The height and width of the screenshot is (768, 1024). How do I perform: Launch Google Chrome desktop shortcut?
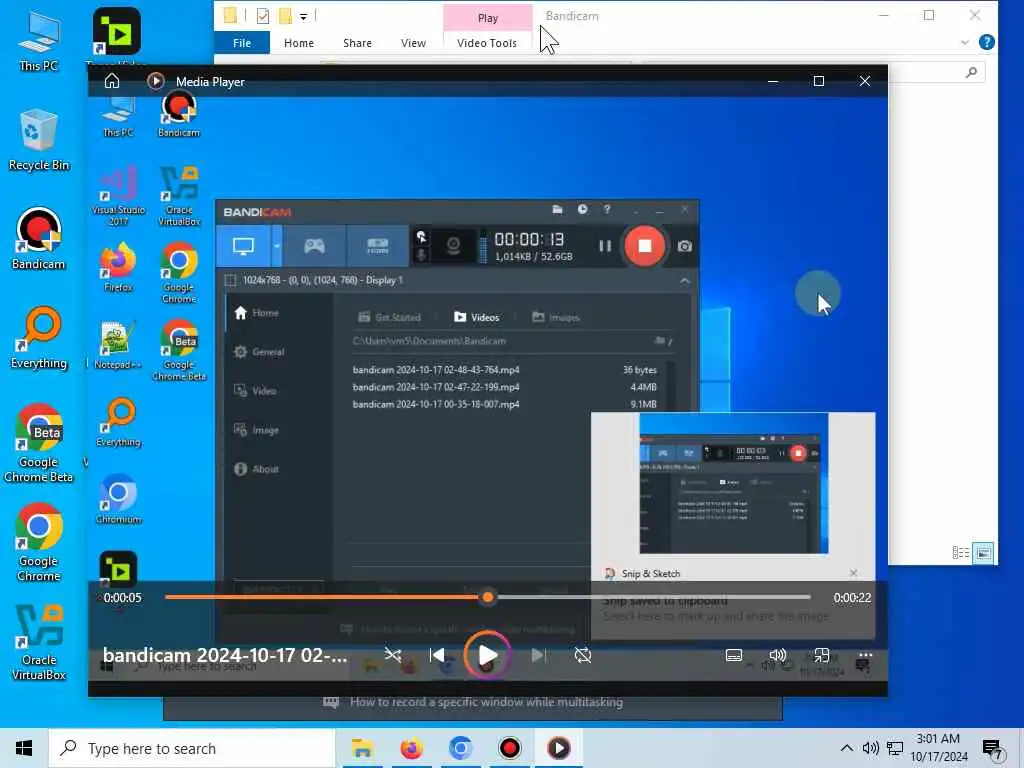coord(39,543)
